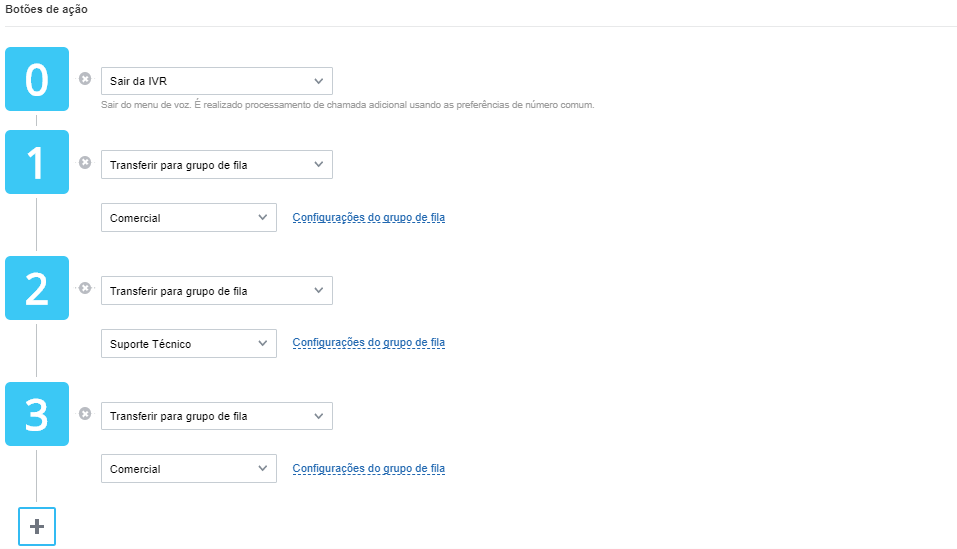Expand button 3 'Comercial' queue group dropdown

tap(189, 468)
